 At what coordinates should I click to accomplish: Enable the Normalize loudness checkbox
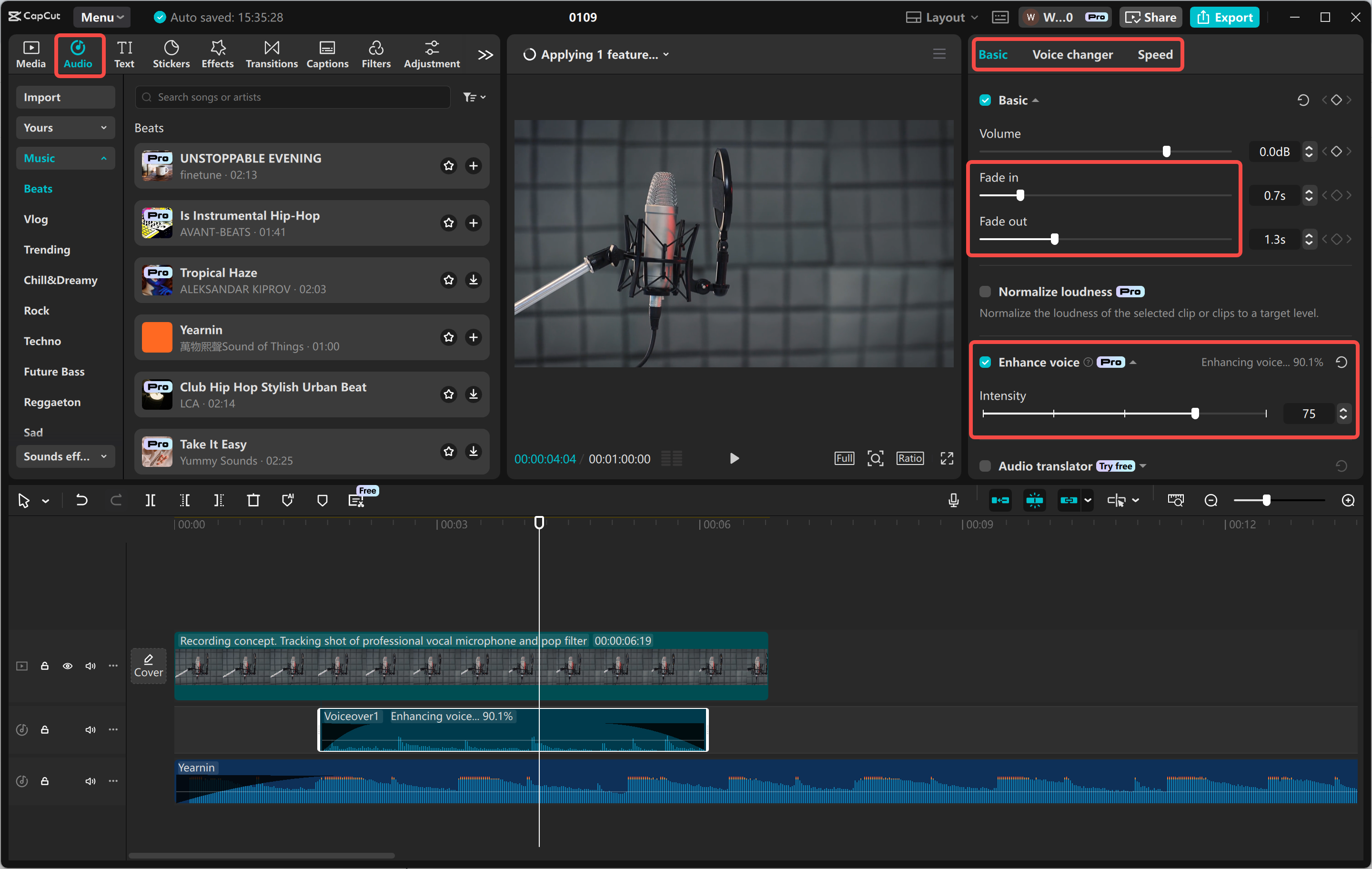coord(985,292)
